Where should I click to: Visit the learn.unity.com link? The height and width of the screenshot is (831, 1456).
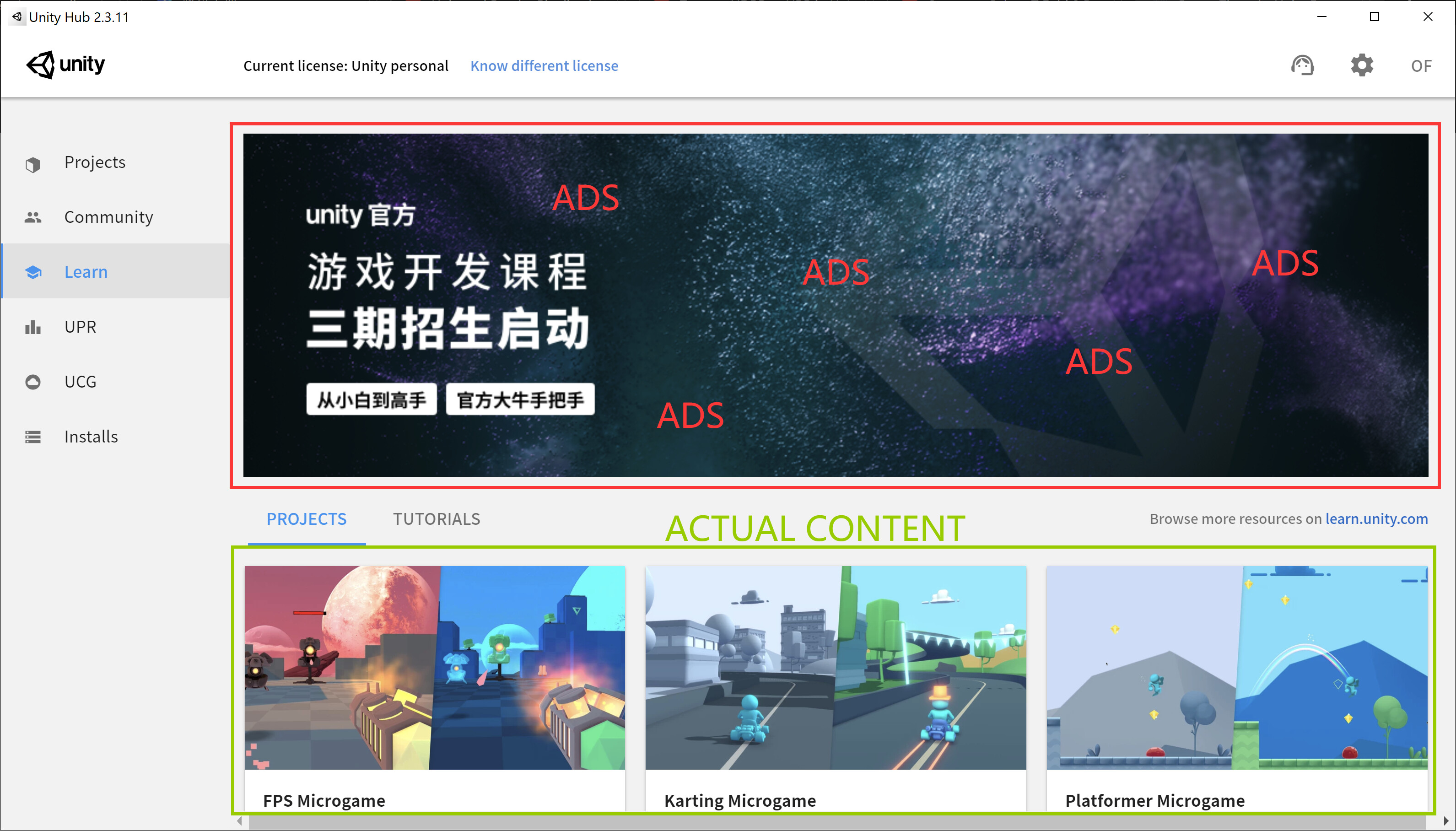pos(1376,519)
